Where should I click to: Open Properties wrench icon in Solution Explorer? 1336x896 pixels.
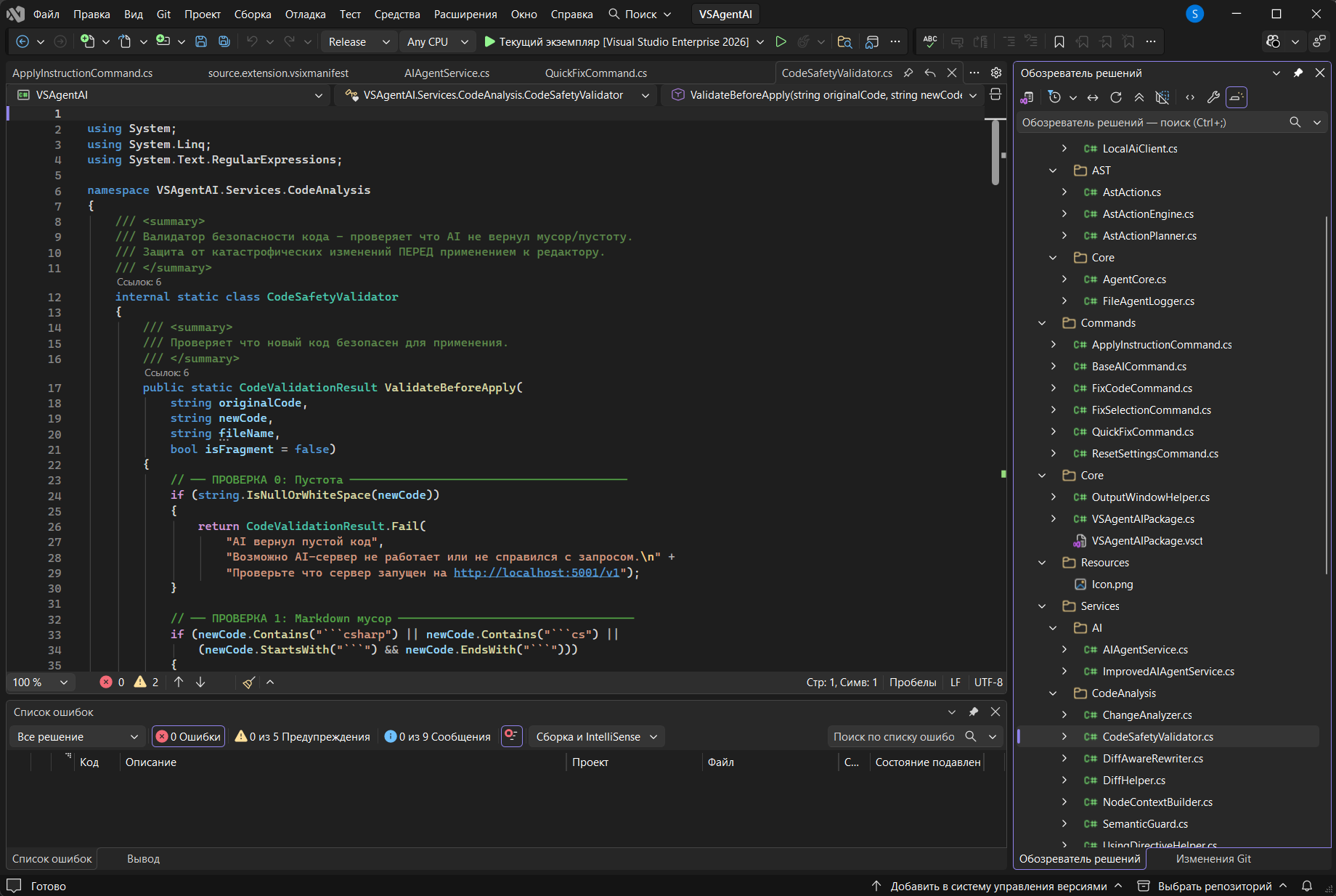1213,97
